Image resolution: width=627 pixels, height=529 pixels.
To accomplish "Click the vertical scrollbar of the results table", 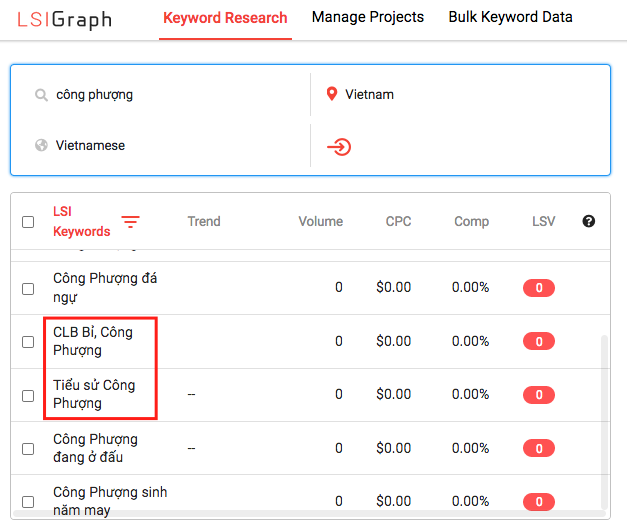I will [x=604, y=422].
